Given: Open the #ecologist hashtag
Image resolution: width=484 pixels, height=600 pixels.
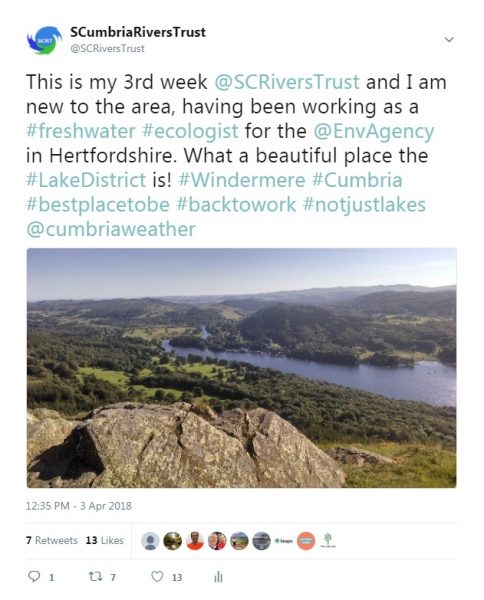Looking at the screenshot, I should coord(190,132).
